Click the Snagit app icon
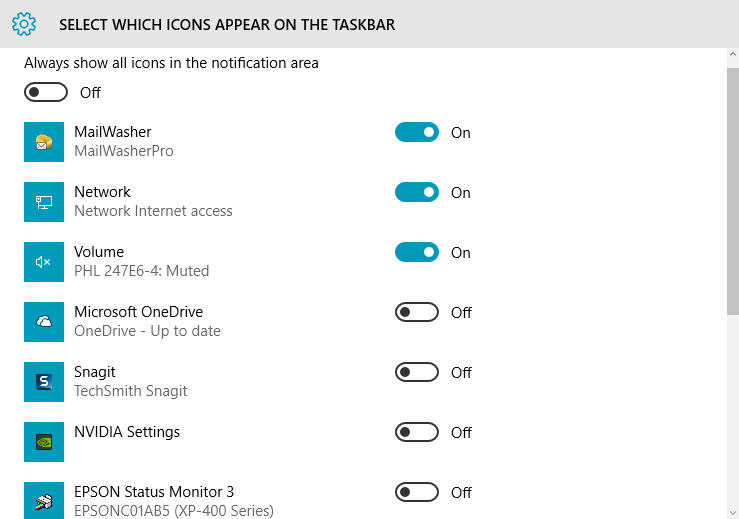This screenshot has width=739, height=519. pyautogui.click(x=44, y=382)
